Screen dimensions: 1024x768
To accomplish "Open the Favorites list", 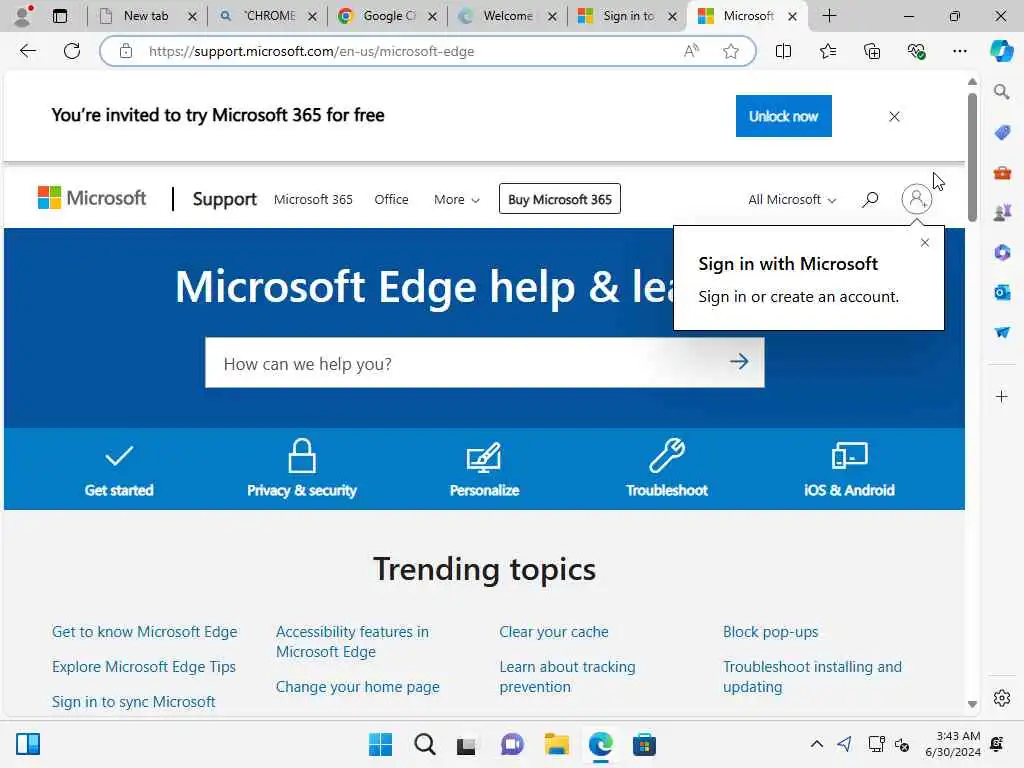I will pyautogui.click(x=827, y=51).
